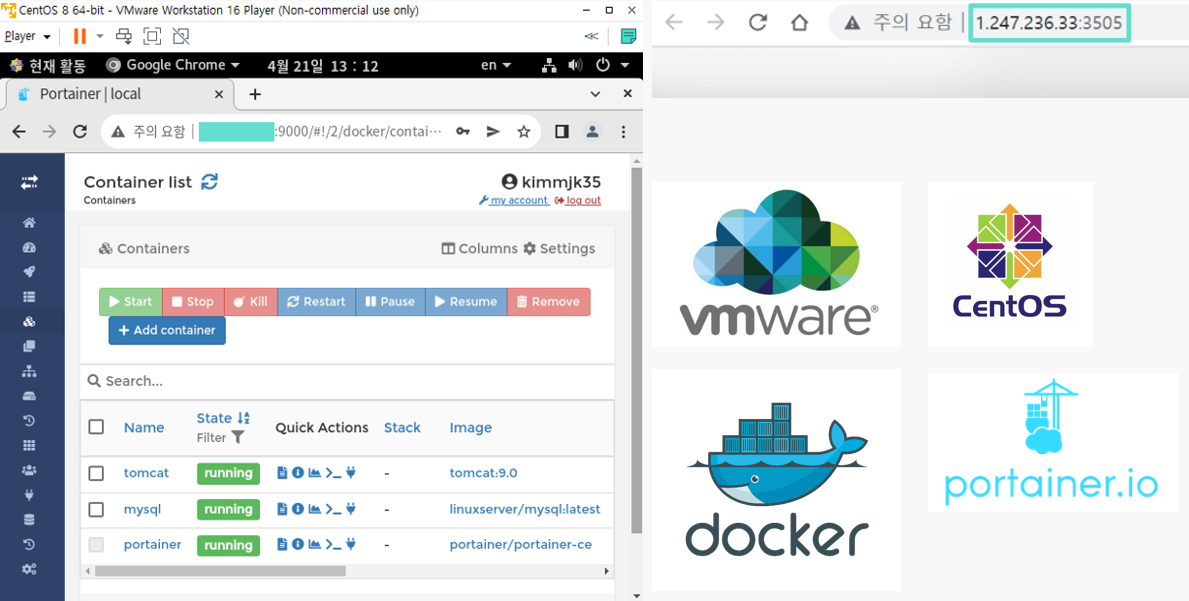Attach to portainer container plug icon

[350, 544]
